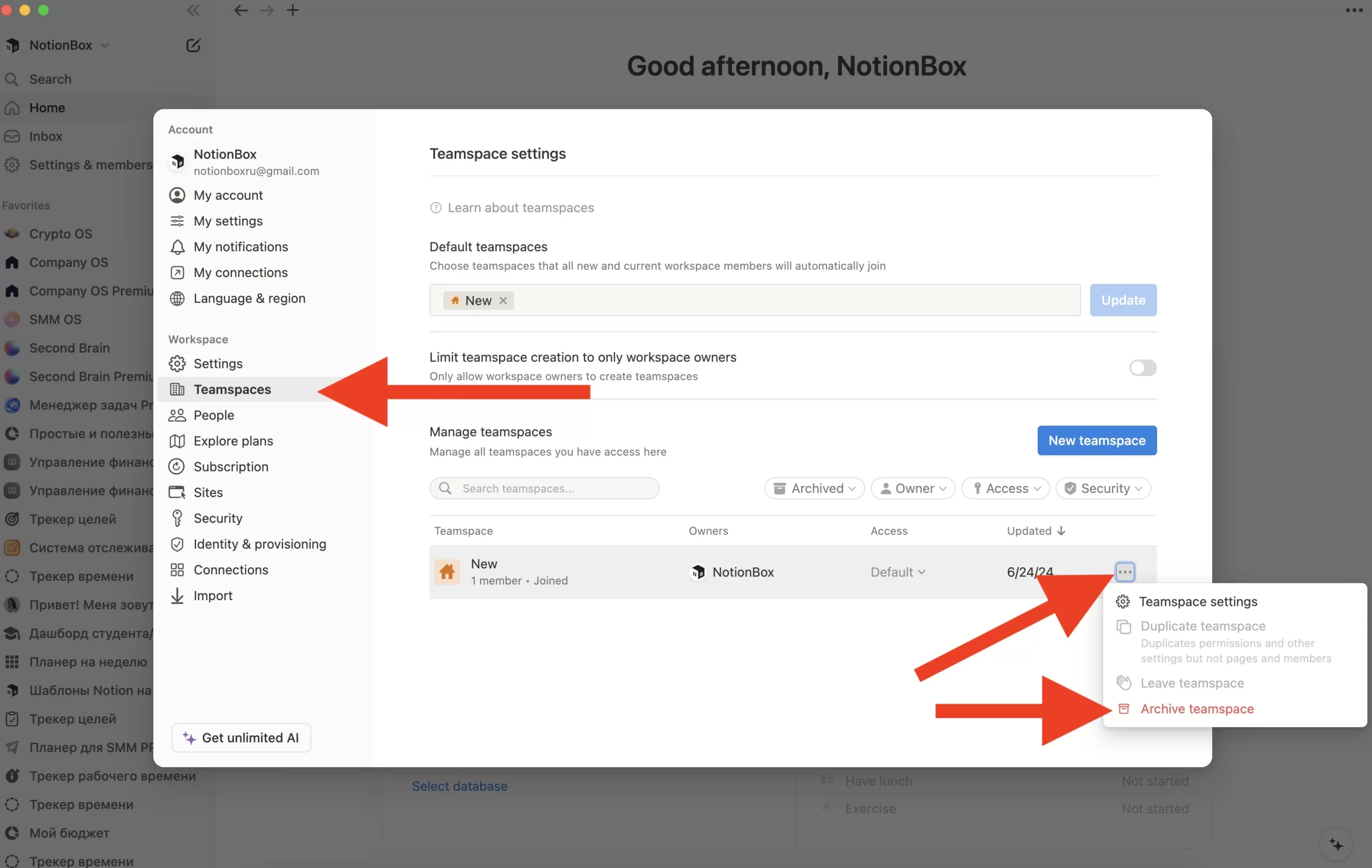Open the Access filter dropdown
Viewport: 1372px width, 868px height.
1005,488
